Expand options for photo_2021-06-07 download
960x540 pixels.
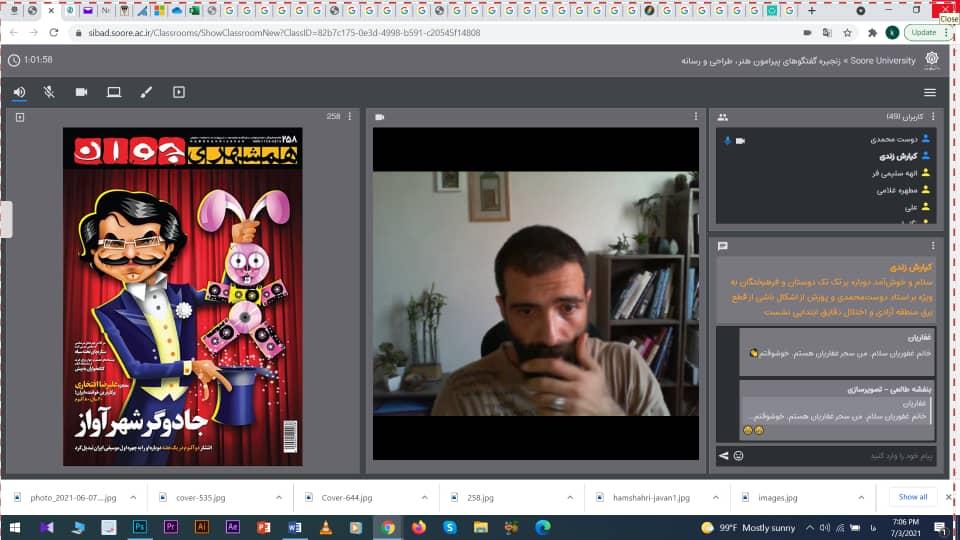coord(133,498)
